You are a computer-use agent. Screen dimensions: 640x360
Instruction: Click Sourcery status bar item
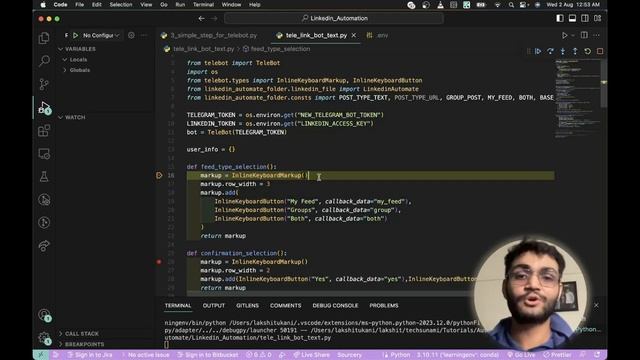point(349,355)
